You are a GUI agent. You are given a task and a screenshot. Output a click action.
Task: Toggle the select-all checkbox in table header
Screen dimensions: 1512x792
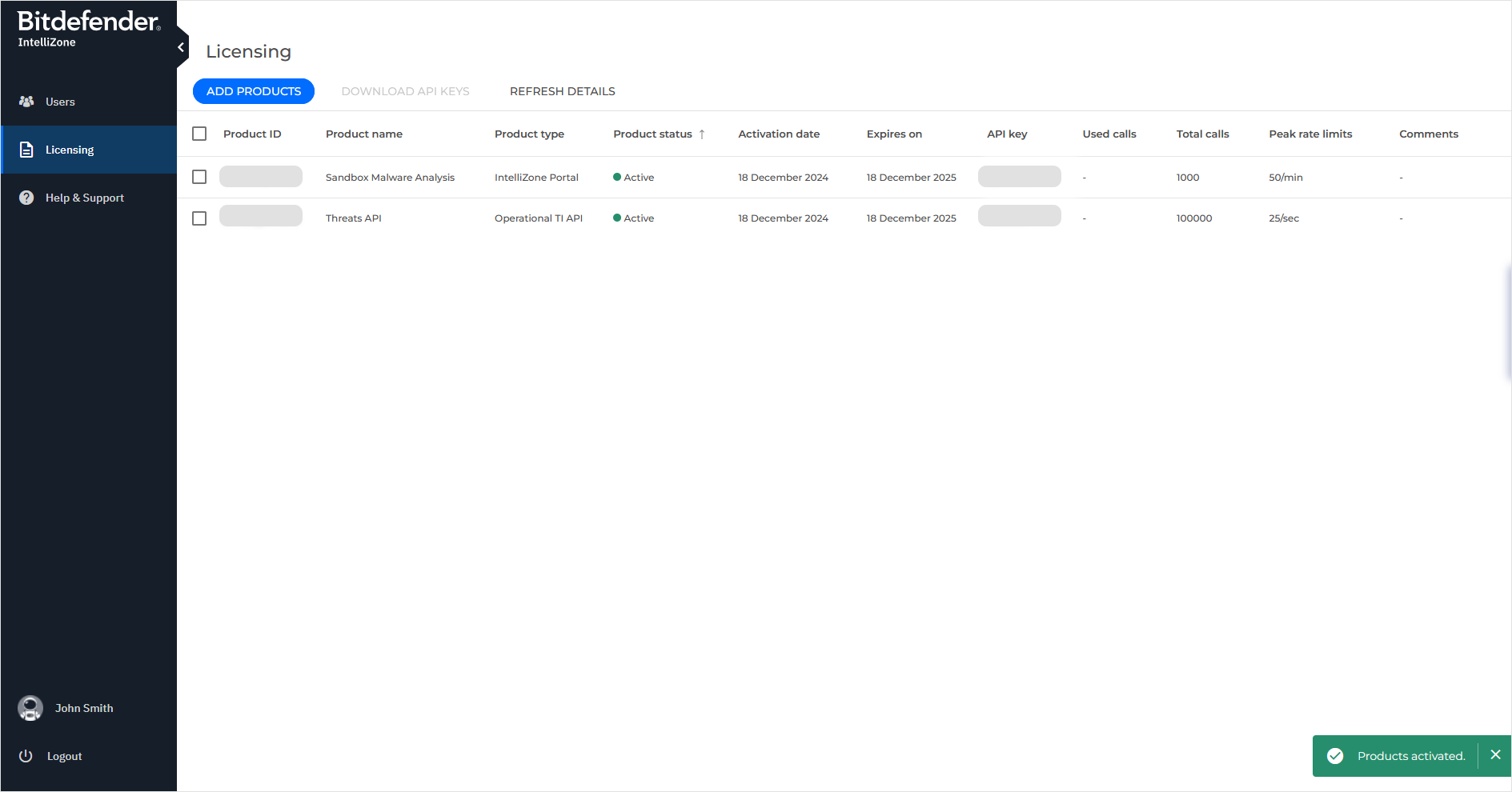click(199, 134)
